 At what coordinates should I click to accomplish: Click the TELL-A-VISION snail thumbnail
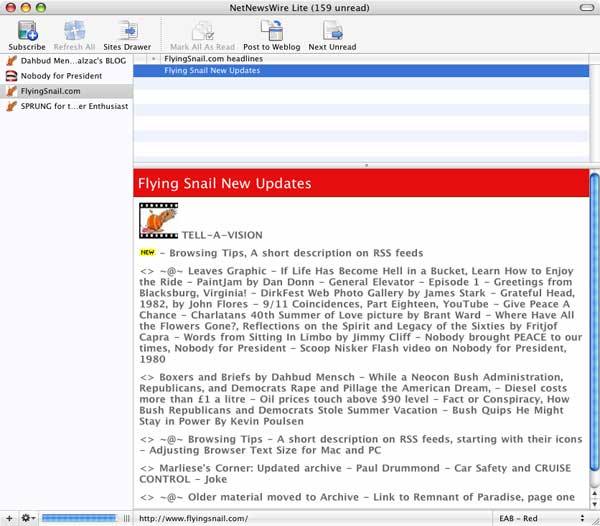click(x=158, y=221)
